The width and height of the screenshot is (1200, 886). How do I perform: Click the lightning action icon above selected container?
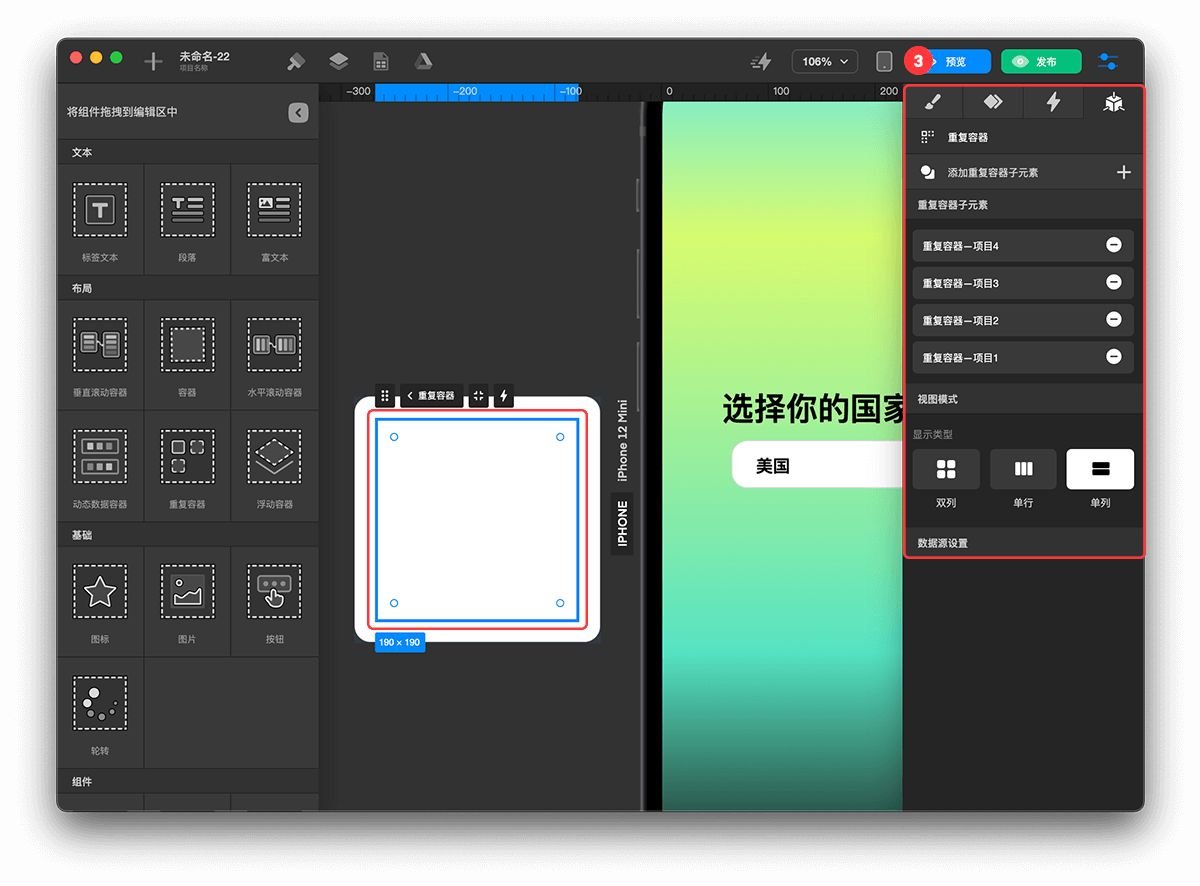click(504, 396)
